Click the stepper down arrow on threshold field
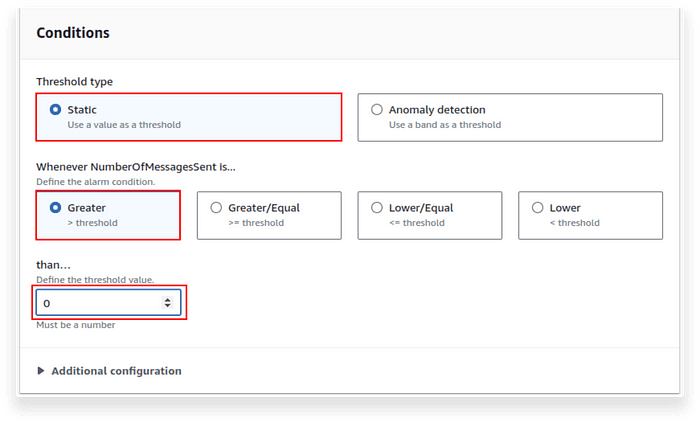700x423 pixels. 167,306
